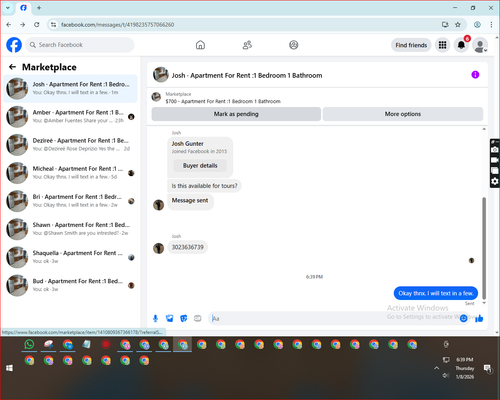Click the install app icon in address bar

tap(445, 25)
